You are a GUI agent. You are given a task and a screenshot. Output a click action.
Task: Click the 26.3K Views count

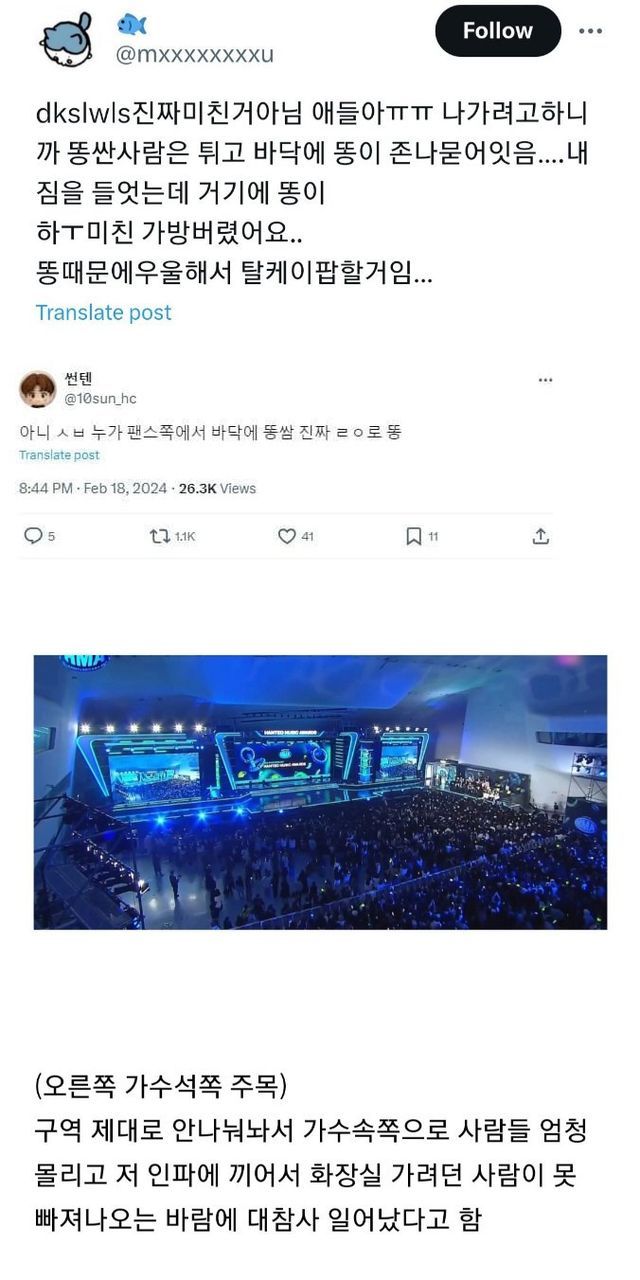pyautogui.click(x=217, y=488)
